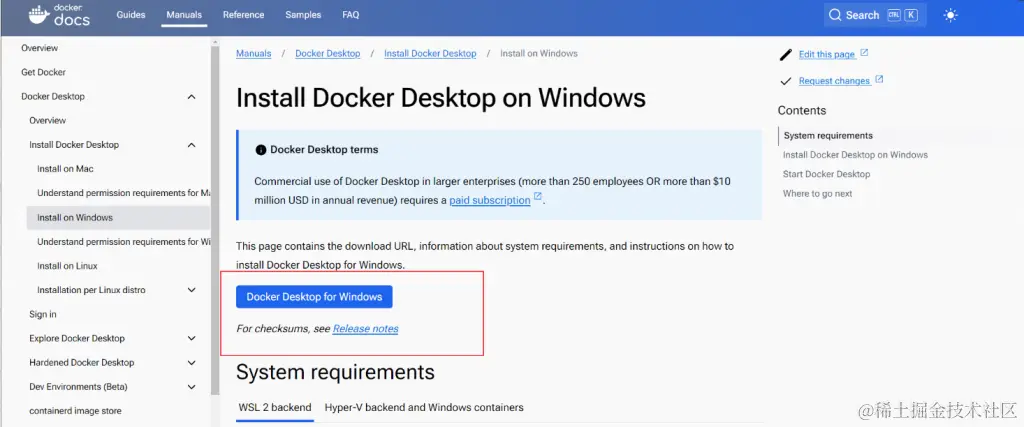Click external-link icon after Request changes

(879, 79)
